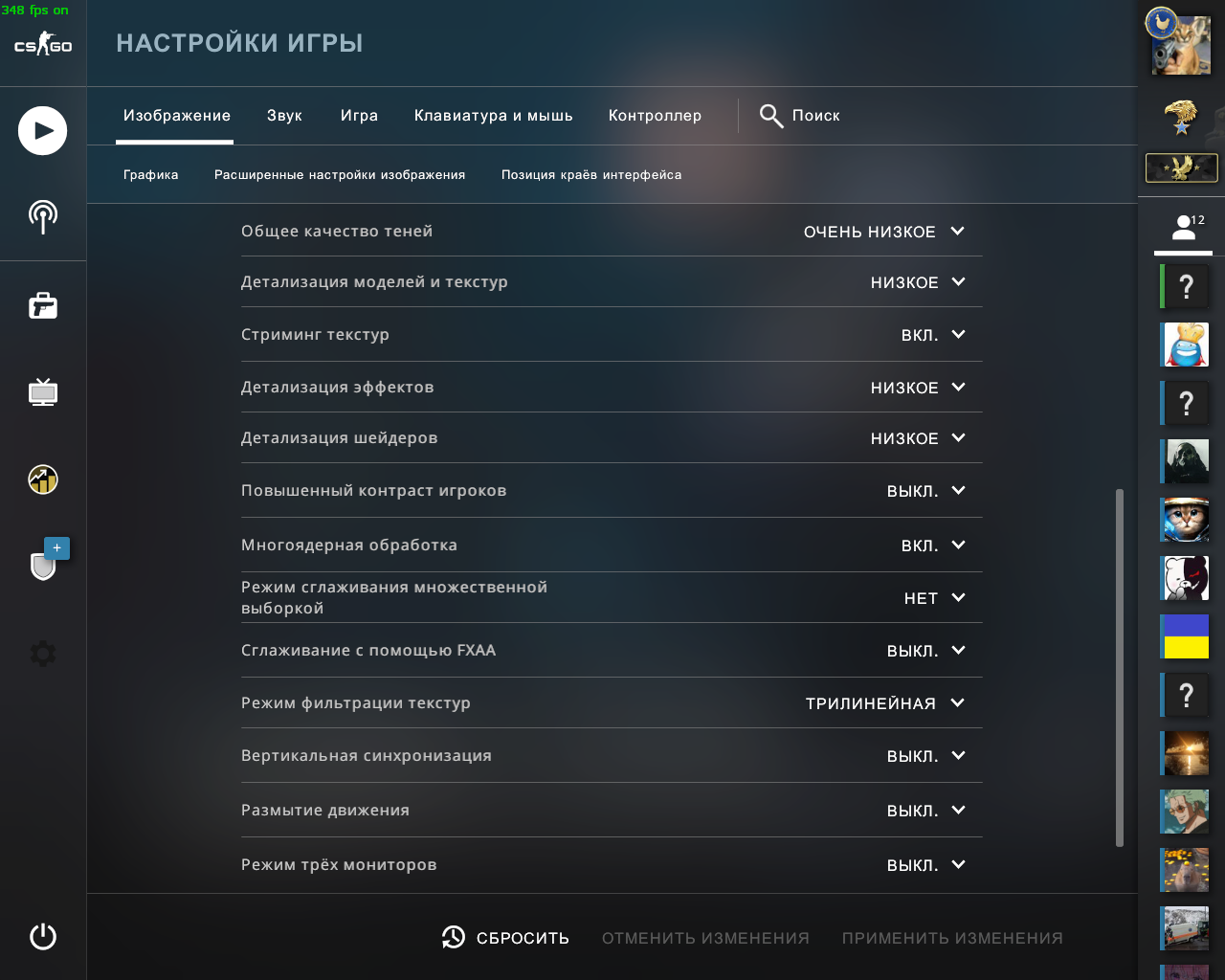Open the Детализация эффектов dropdown
The image size is (1225, 980).
click(x=917, y=388)
